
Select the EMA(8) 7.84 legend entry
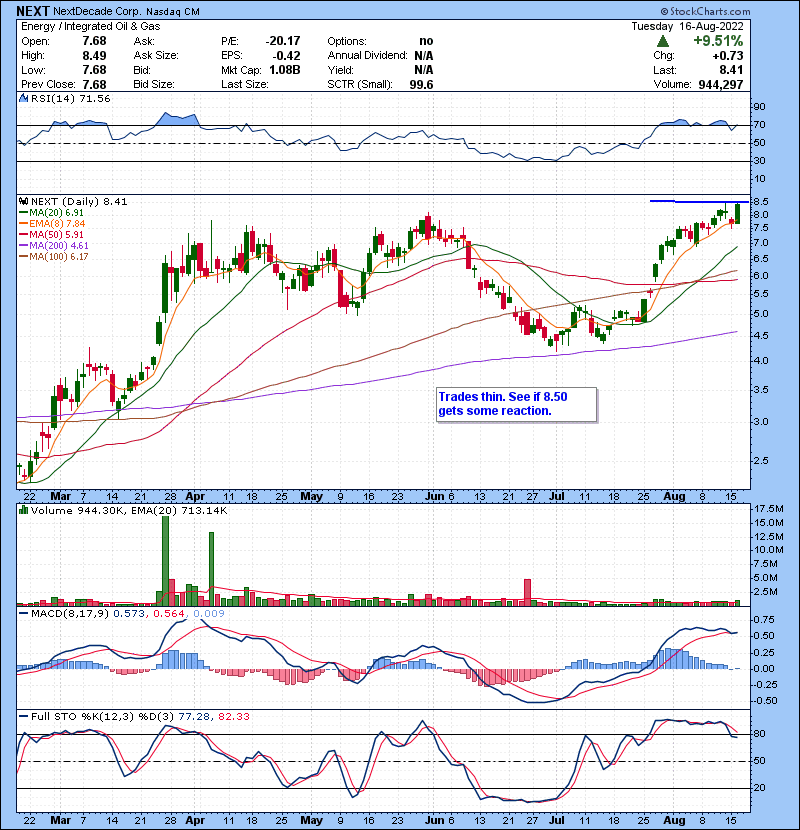point(52,223)
